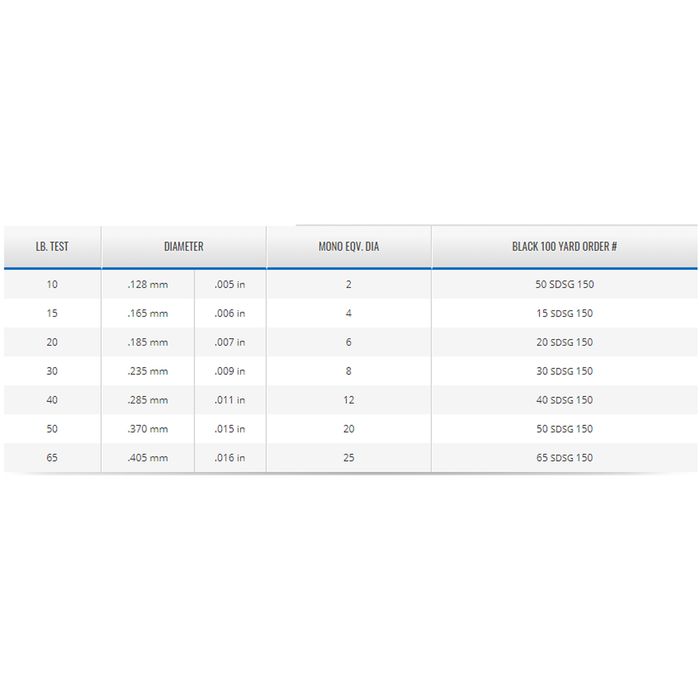Click order number 30 SDSG 150
Screen dimensions: 700x700
[564, 372]
